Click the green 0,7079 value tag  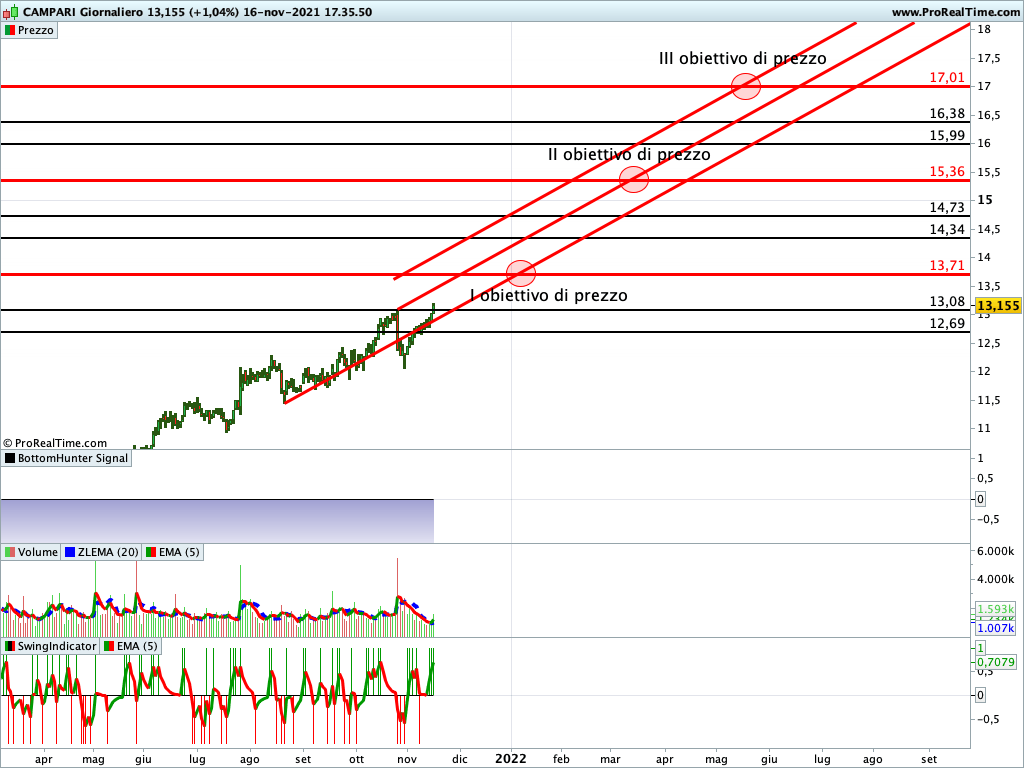(996, 661)
